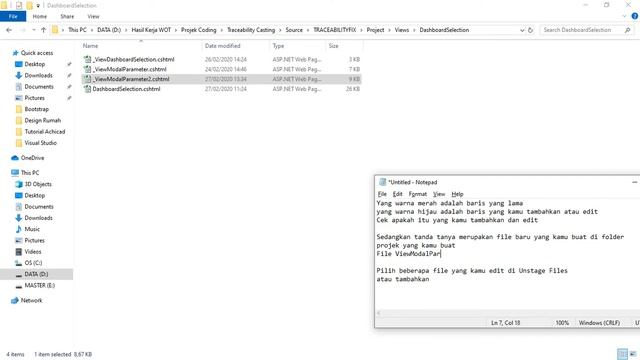
Task: Open Notepad Format menu
Action: 418,194
